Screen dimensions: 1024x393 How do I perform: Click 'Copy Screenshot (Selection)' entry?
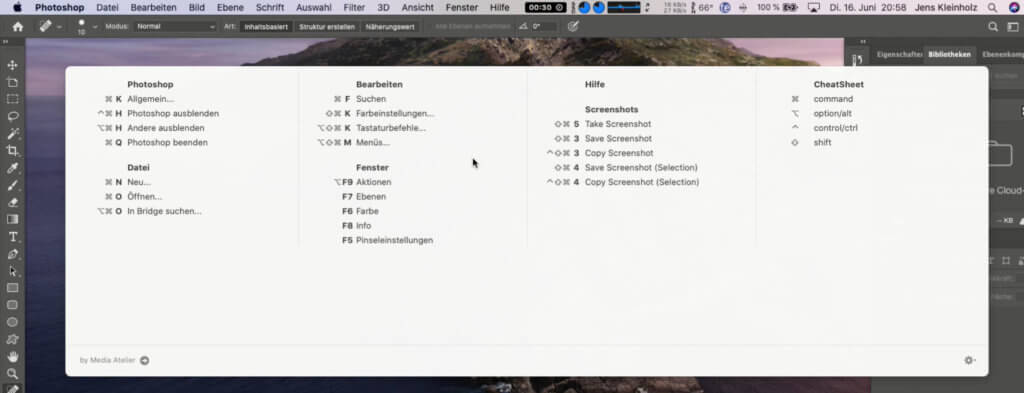(642, 182)
